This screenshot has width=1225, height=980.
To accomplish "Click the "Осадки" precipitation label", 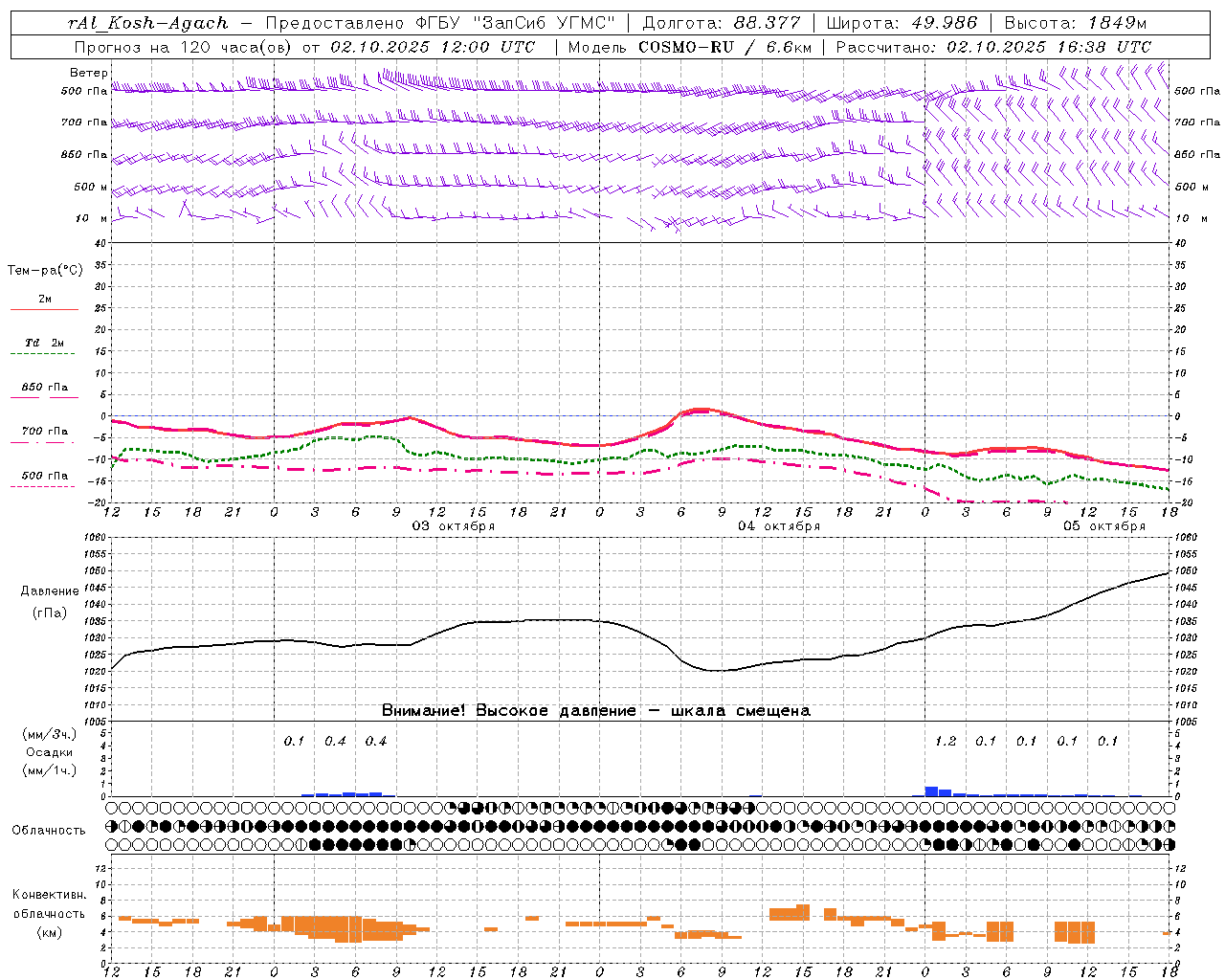I will click(x=50, y=752).
